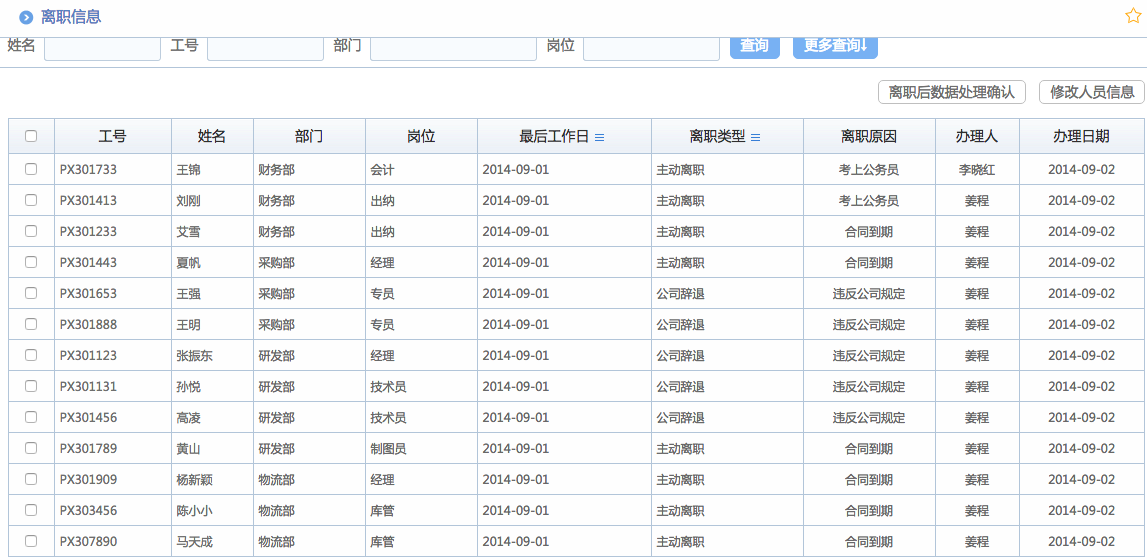
Task: Click the 离职原因 column header
Action: (868, 136)
